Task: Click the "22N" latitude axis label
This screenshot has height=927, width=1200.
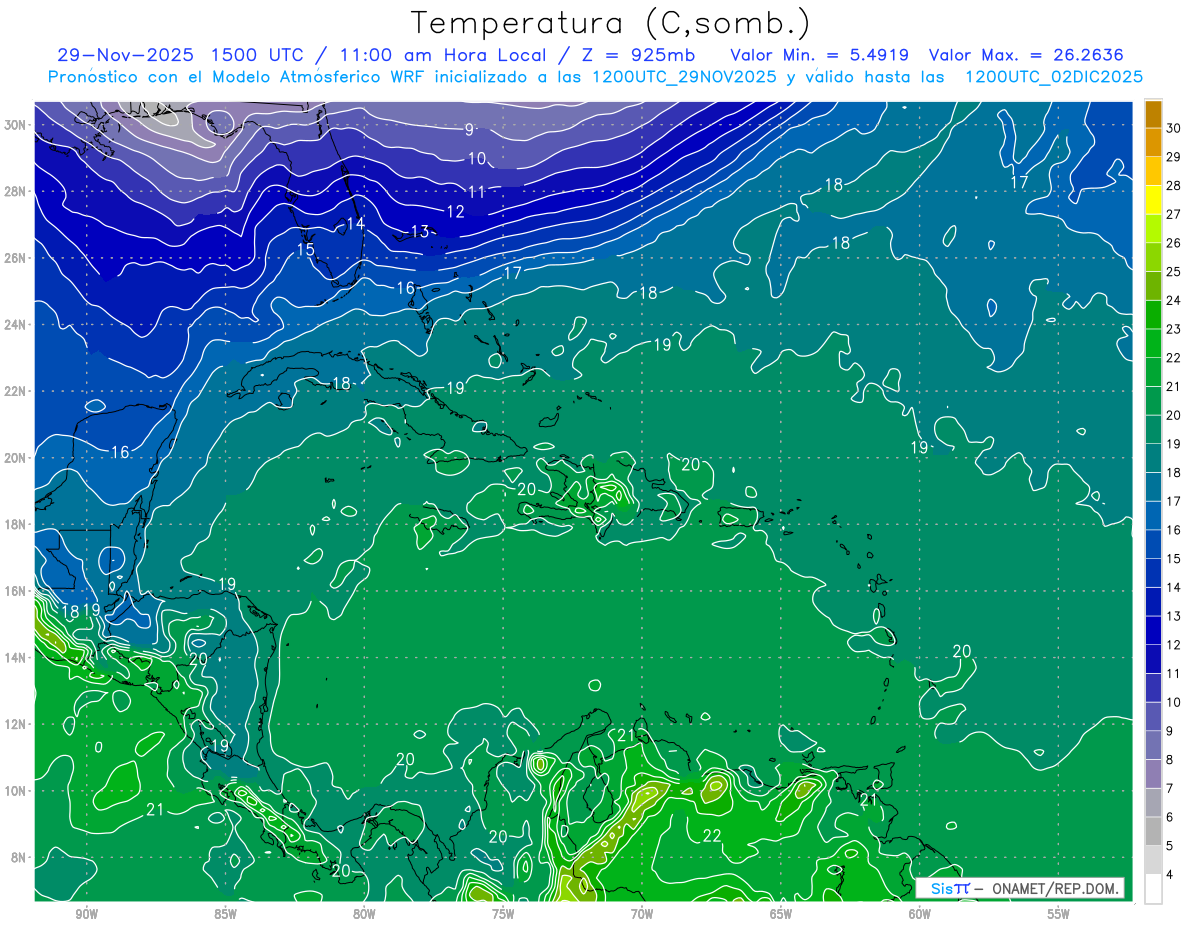Action: [x=16, y=391]
